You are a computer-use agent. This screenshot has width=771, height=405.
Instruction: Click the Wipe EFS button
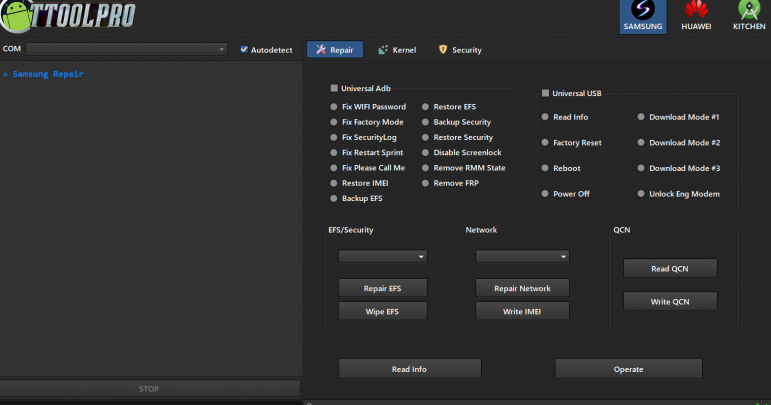click(x=383, y=311)
